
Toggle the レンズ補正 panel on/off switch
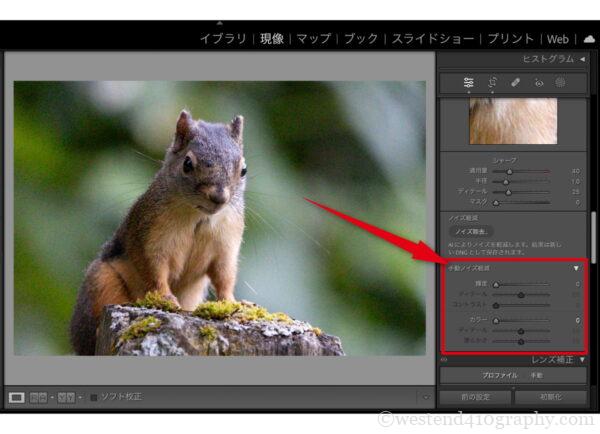click(444, 359)
